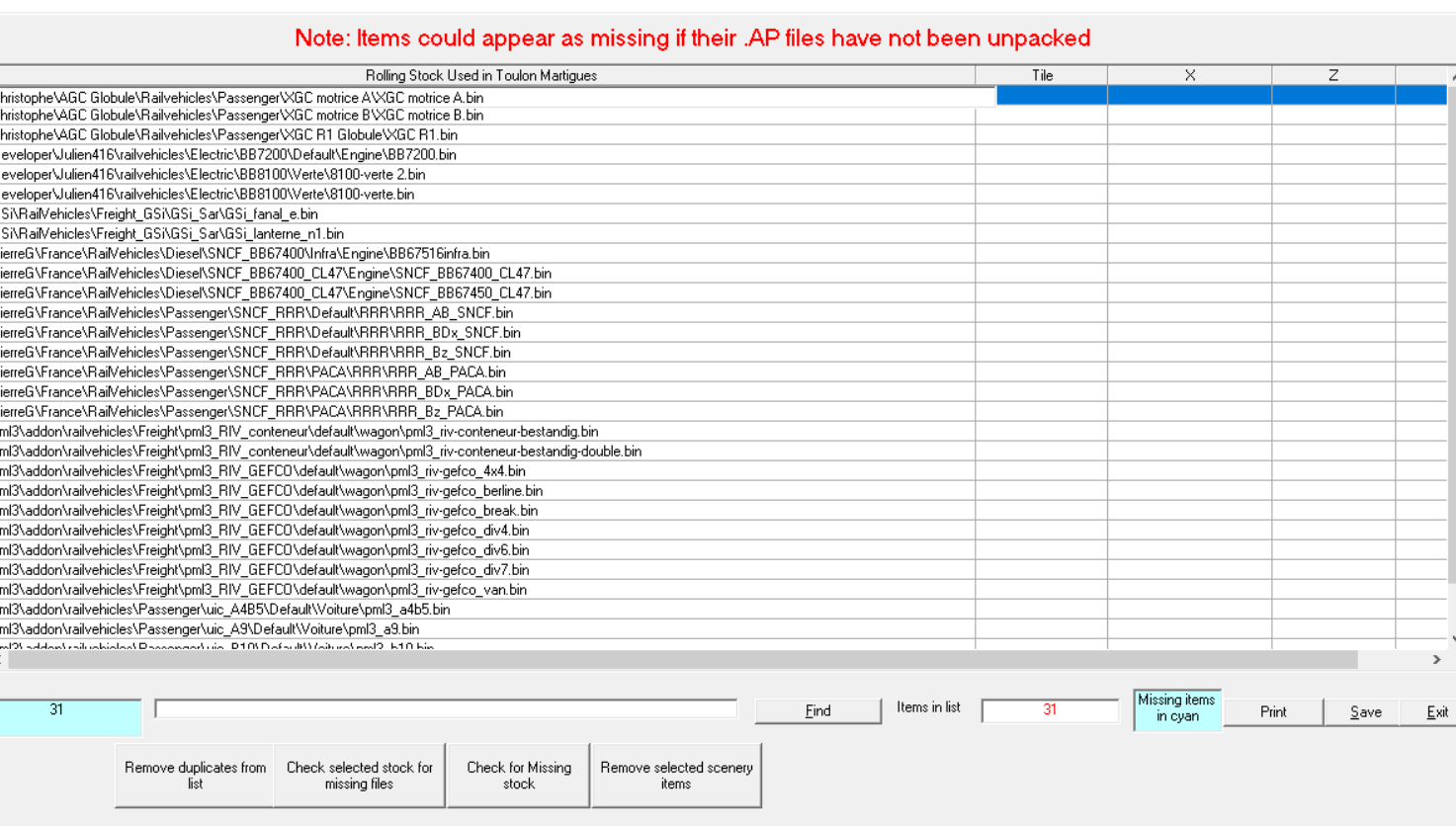Click the Missing items in cyan legend

point(1176,708)
